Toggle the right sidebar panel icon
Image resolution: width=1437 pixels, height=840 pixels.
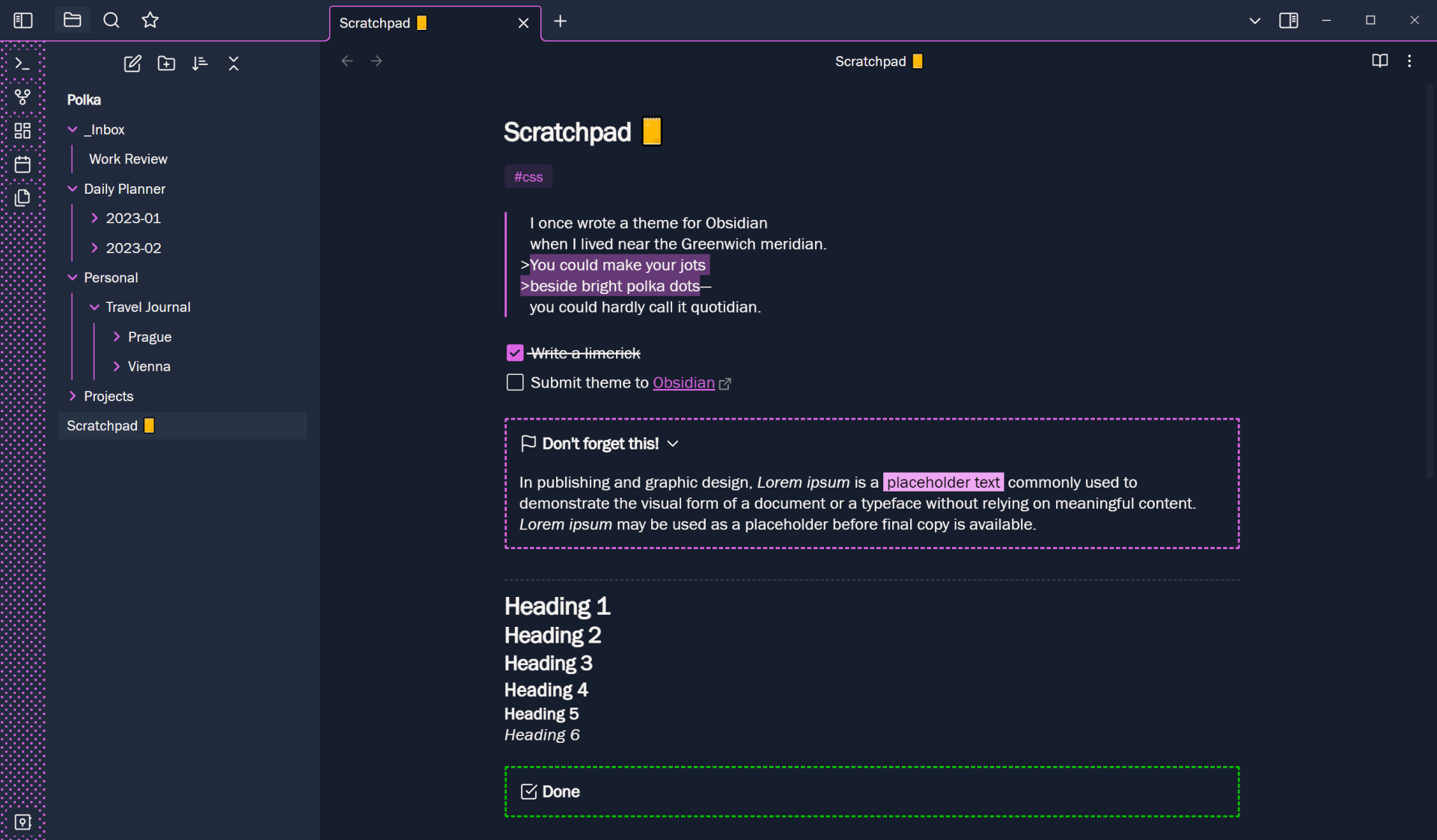1289,21
